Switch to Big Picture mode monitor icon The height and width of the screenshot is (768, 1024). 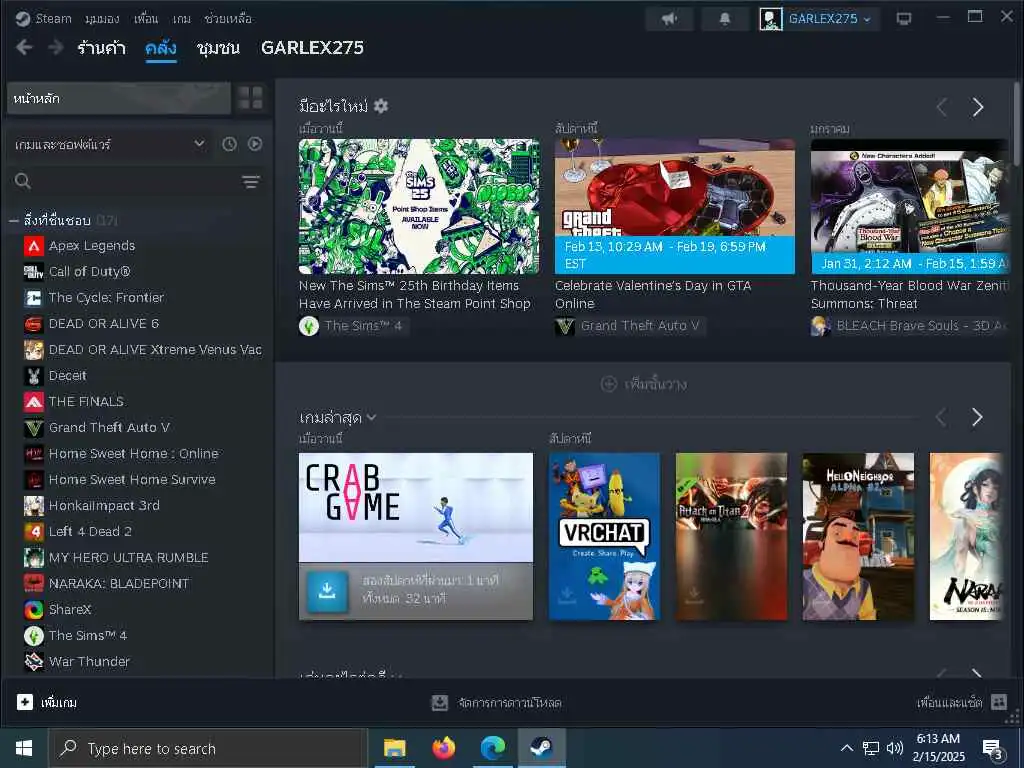pyautogui.click(x=904, y=18)
